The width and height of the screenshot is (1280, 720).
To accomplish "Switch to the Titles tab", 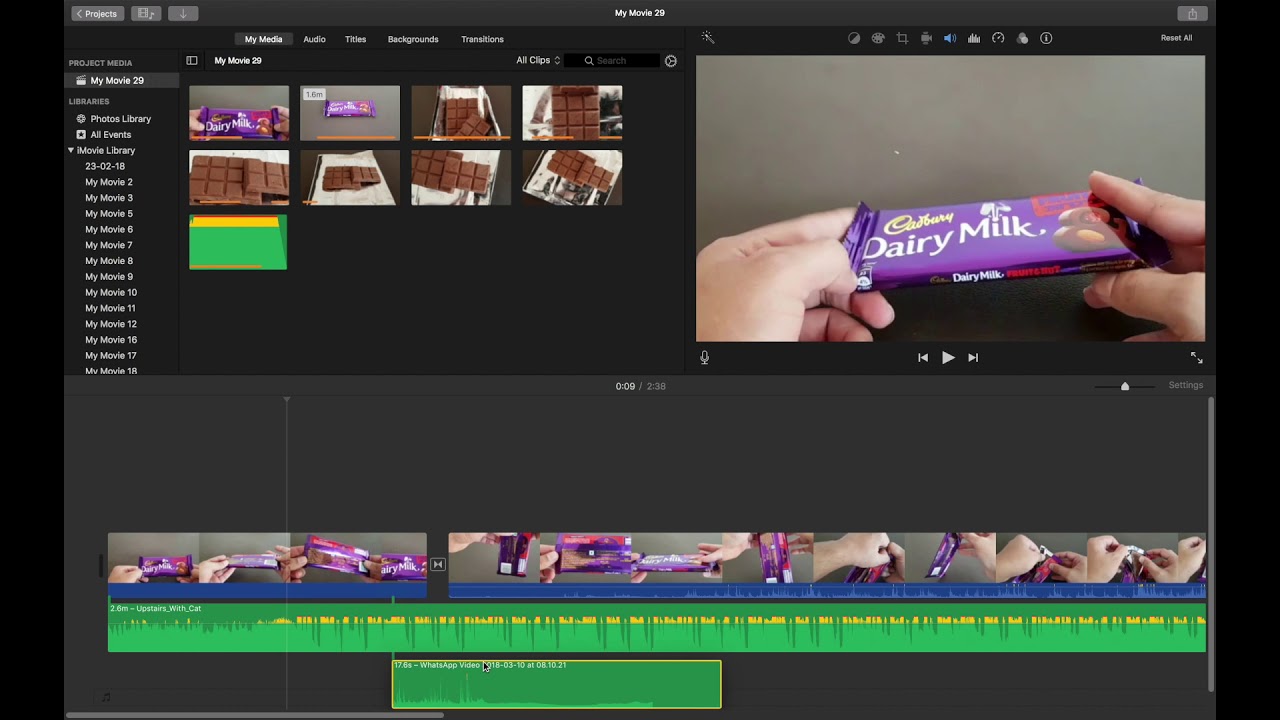I will 355,39.
